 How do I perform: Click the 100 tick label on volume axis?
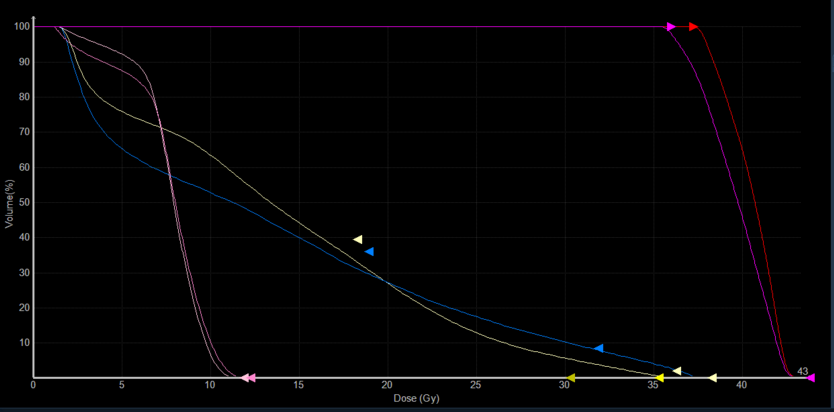[22, 27]
